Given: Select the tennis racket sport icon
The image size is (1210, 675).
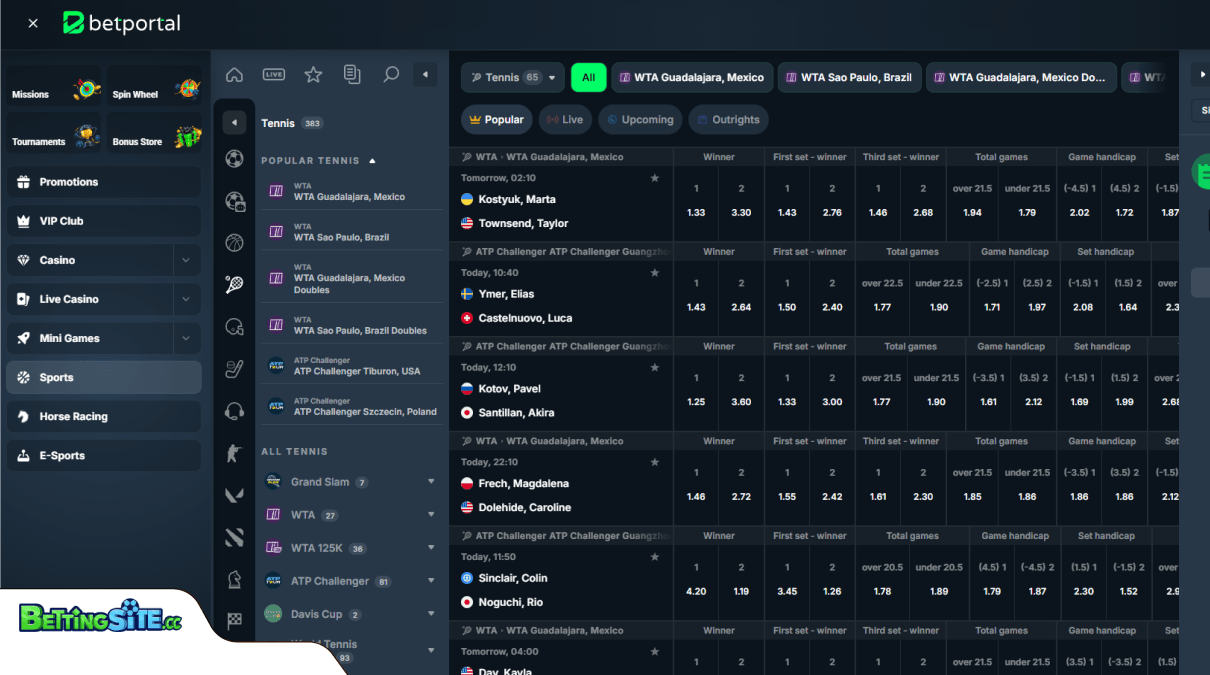Looking at the screenshot, I should tap(235, 285).
